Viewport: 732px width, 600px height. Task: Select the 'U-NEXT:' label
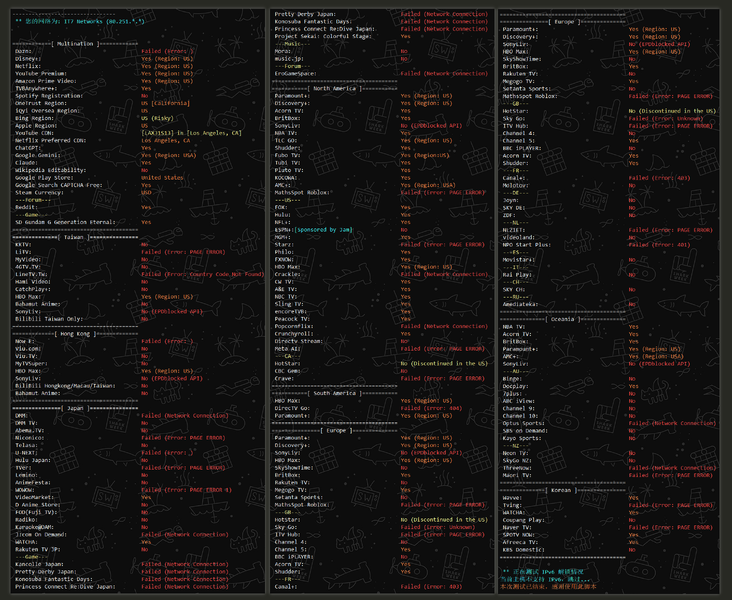click(26, 453)
